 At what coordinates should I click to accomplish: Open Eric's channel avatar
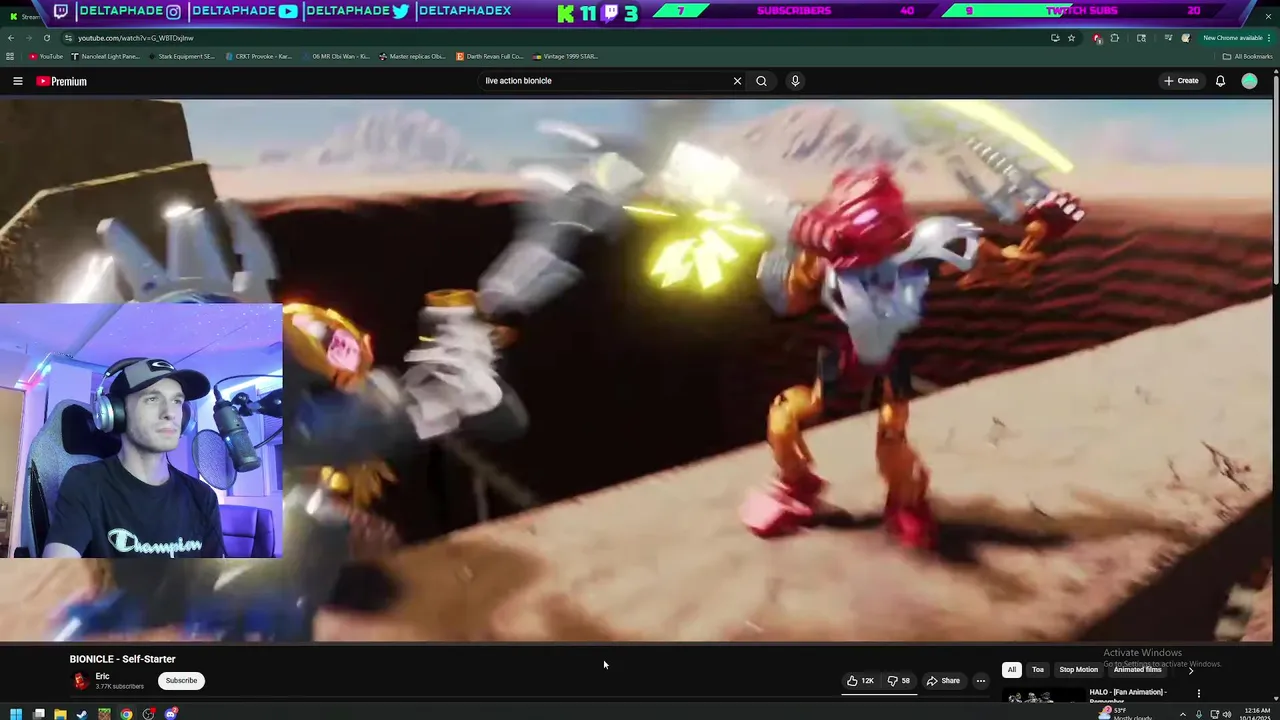80,681
